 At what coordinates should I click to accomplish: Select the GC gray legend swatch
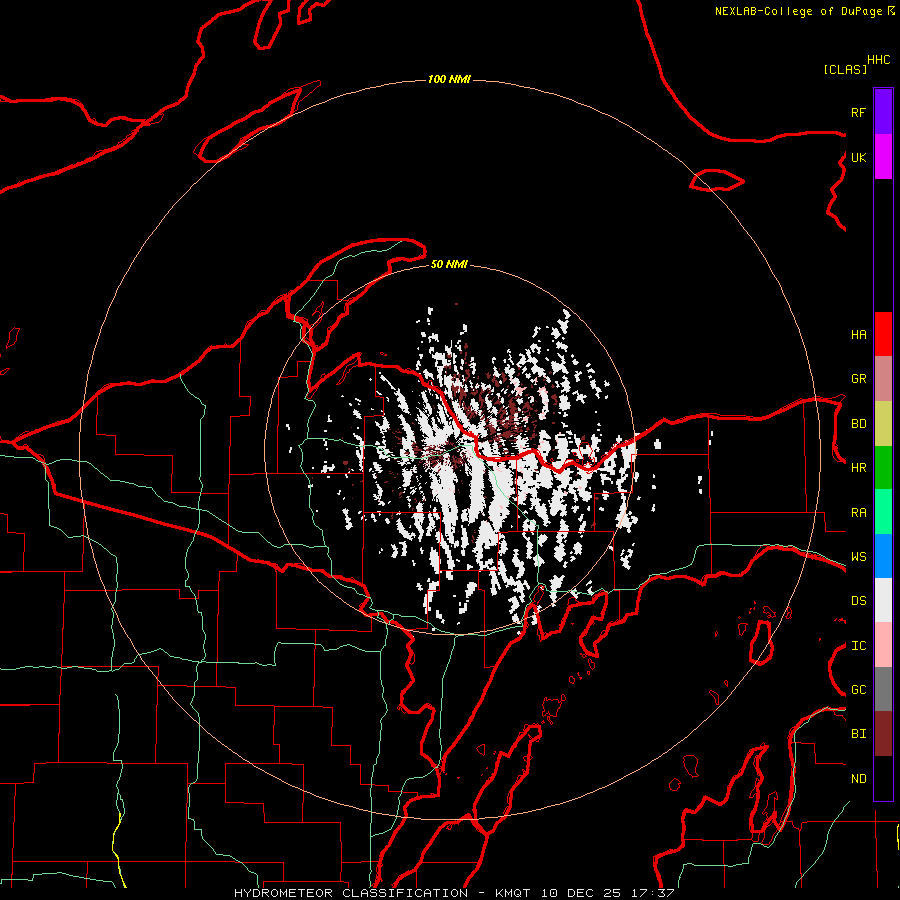point(883,689)
